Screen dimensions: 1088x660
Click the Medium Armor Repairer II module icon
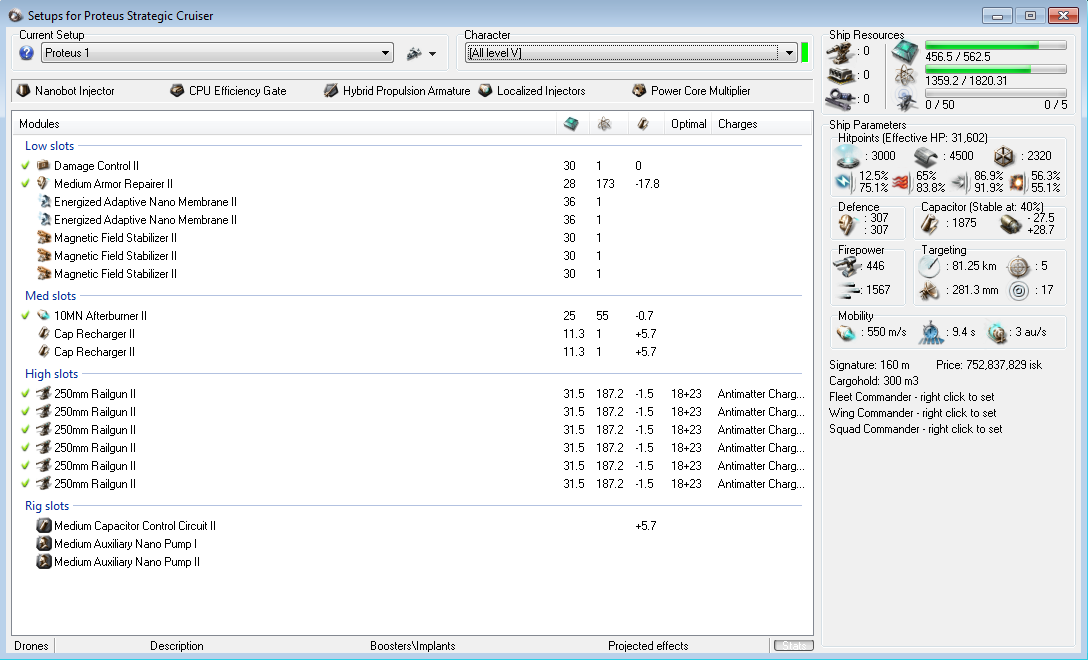(x=44, y=183)
